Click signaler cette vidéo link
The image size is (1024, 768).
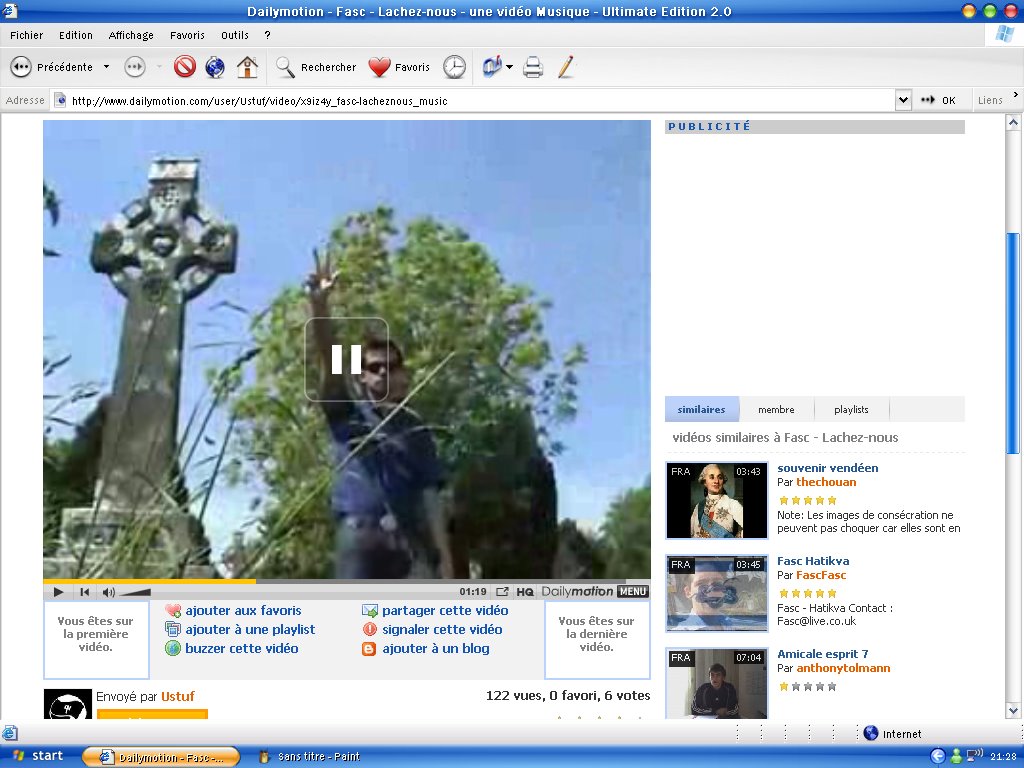pos(442,630)
